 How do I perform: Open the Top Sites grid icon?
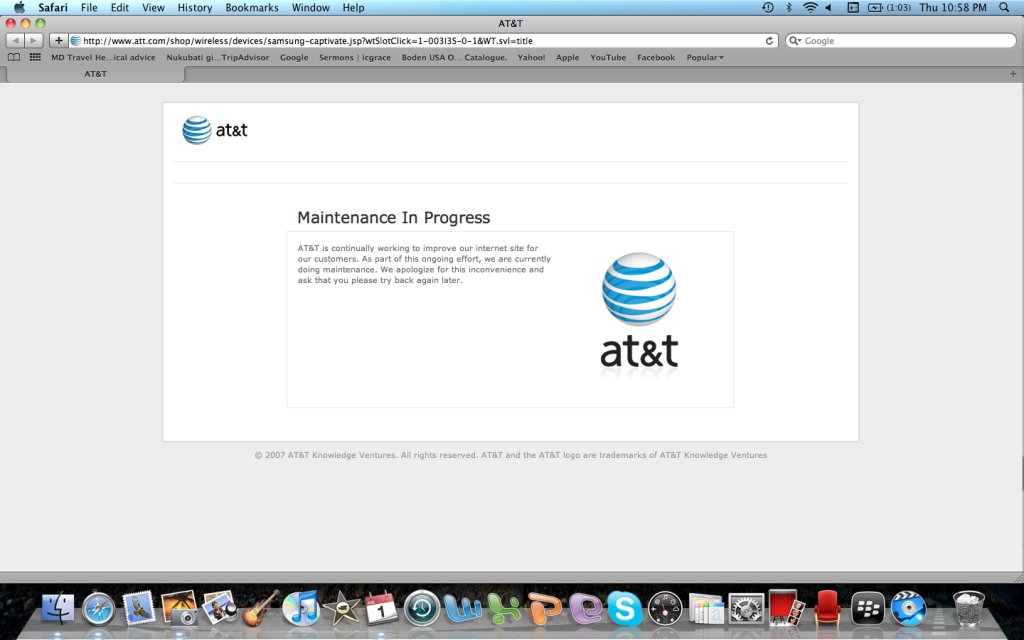[35, 57]
